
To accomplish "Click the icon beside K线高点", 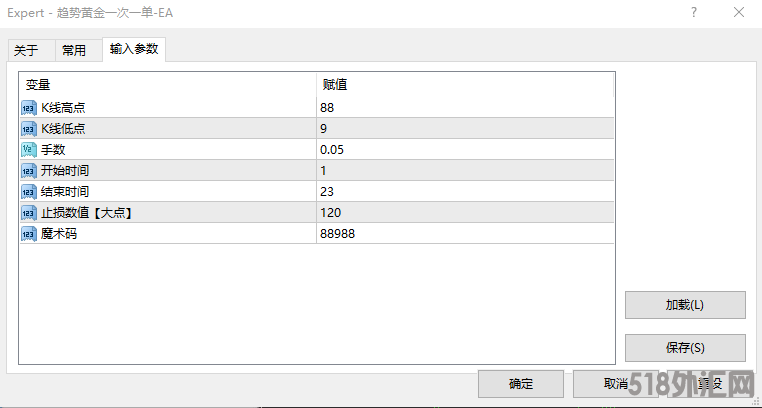I will pyautogui.click(x=29, y=107).
